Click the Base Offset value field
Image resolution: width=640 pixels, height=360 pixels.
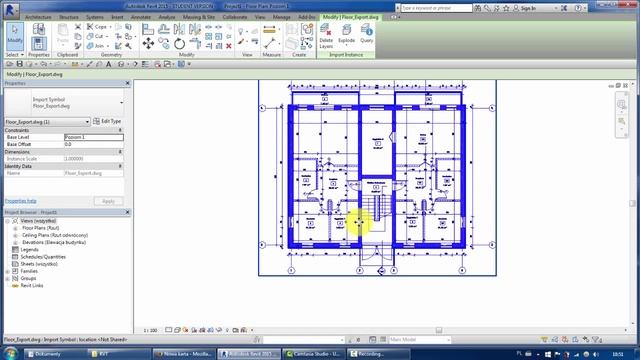click(94, 144)
